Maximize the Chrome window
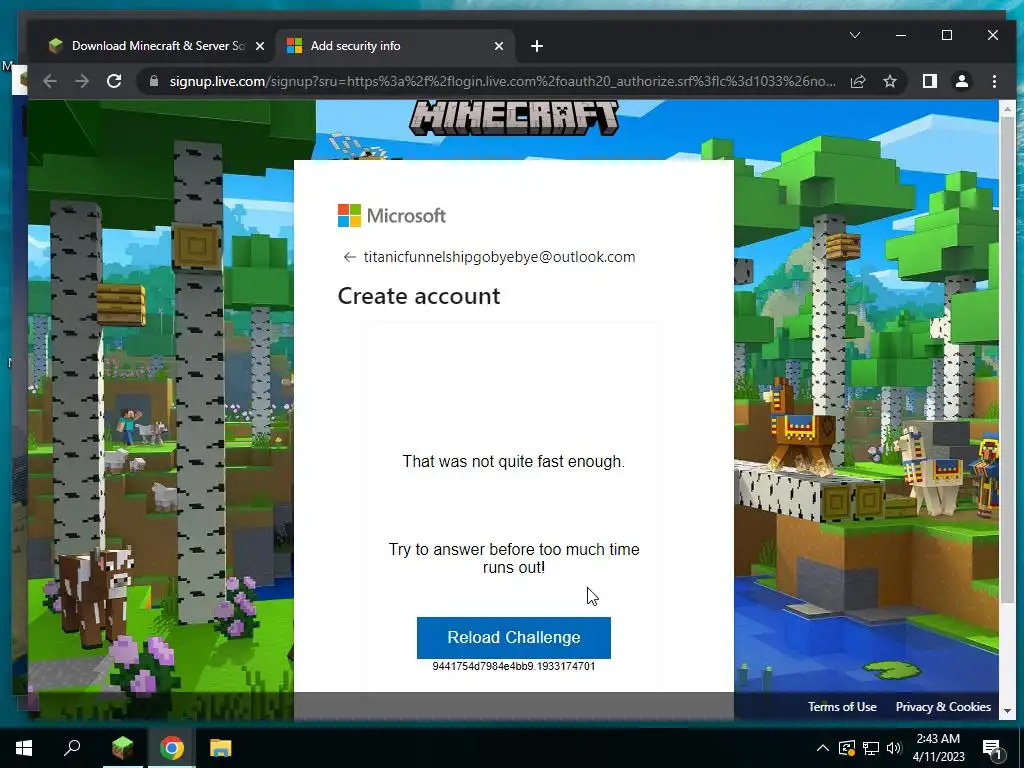 946,35
